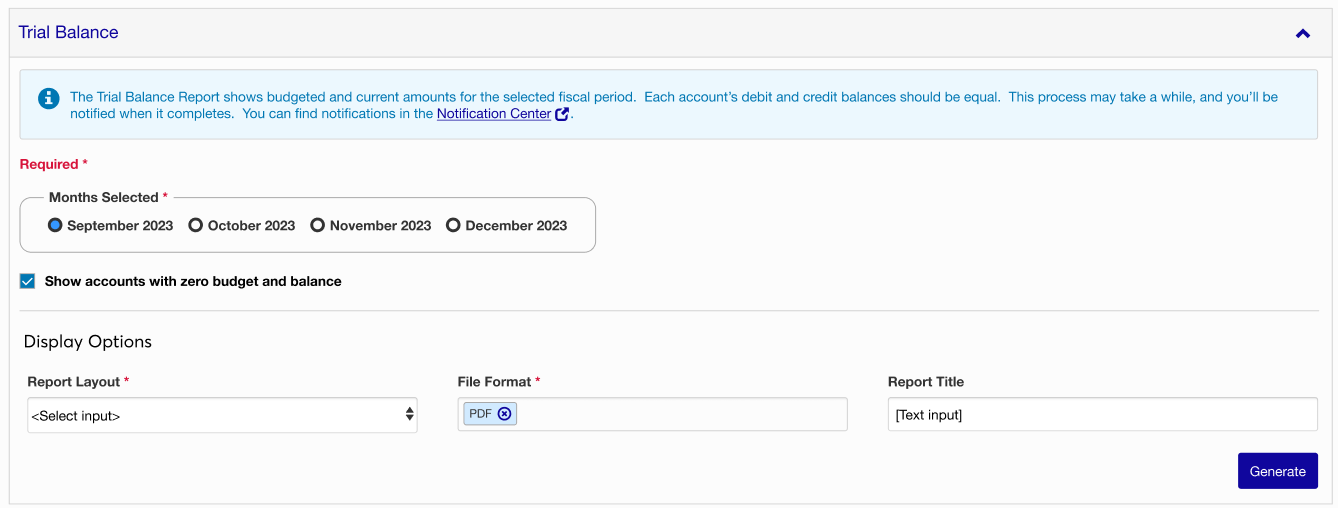Click inside the File Format field
The height and width of the screenshot is (508, 1338).
[680, 414]
